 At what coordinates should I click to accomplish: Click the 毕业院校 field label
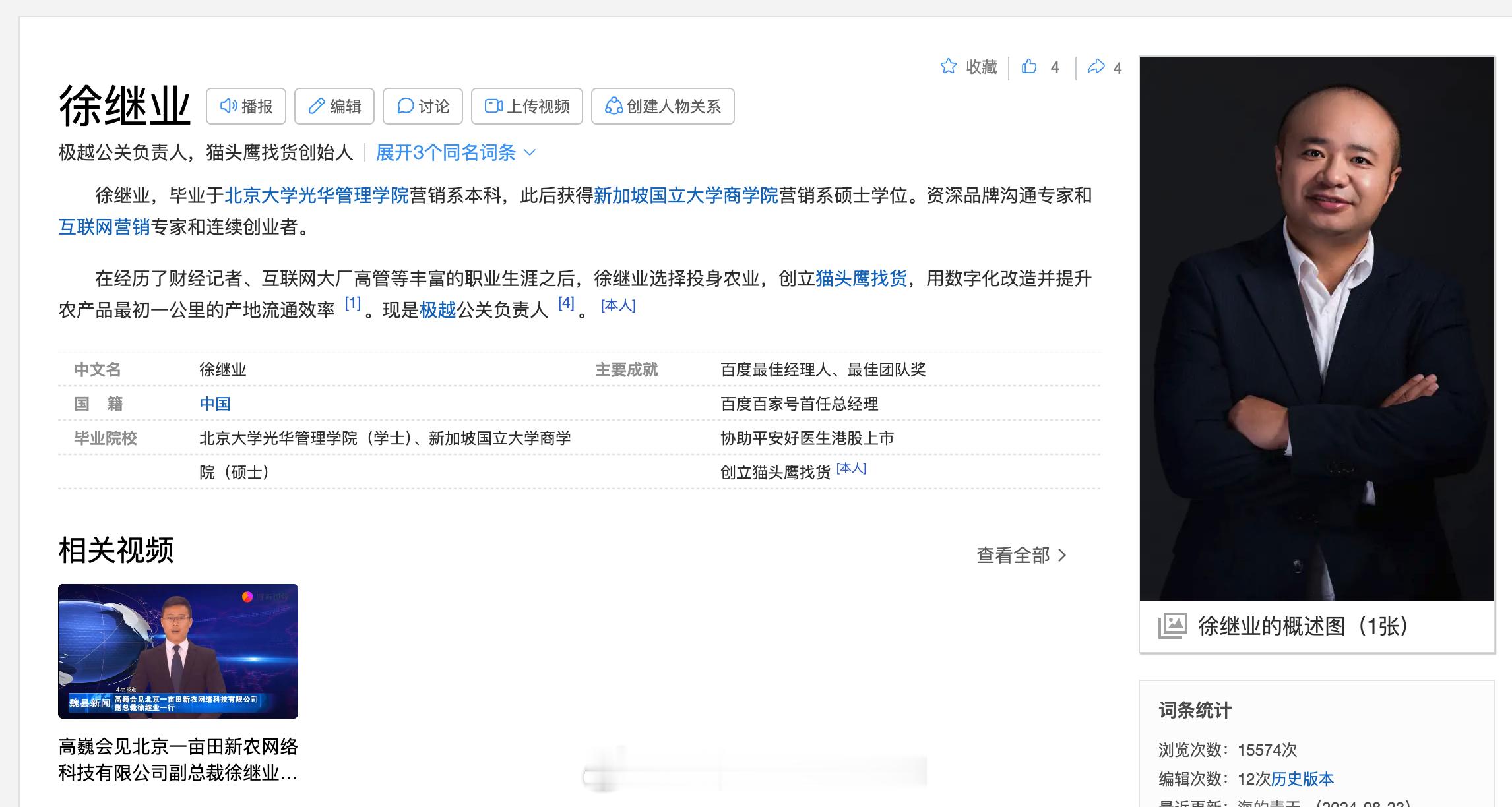[x=106, y=438]
